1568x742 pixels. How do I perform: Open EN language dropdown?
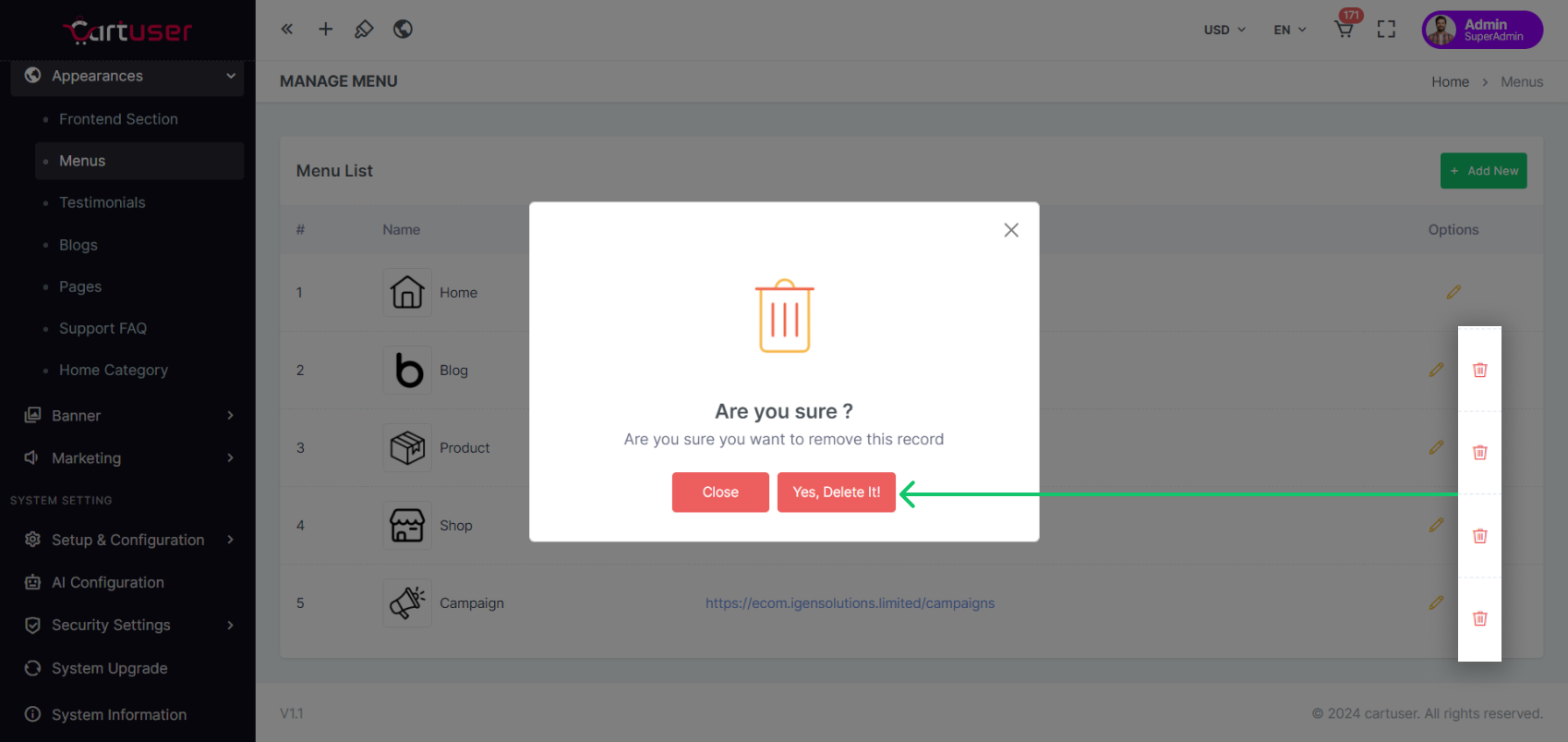point(1289,30)
